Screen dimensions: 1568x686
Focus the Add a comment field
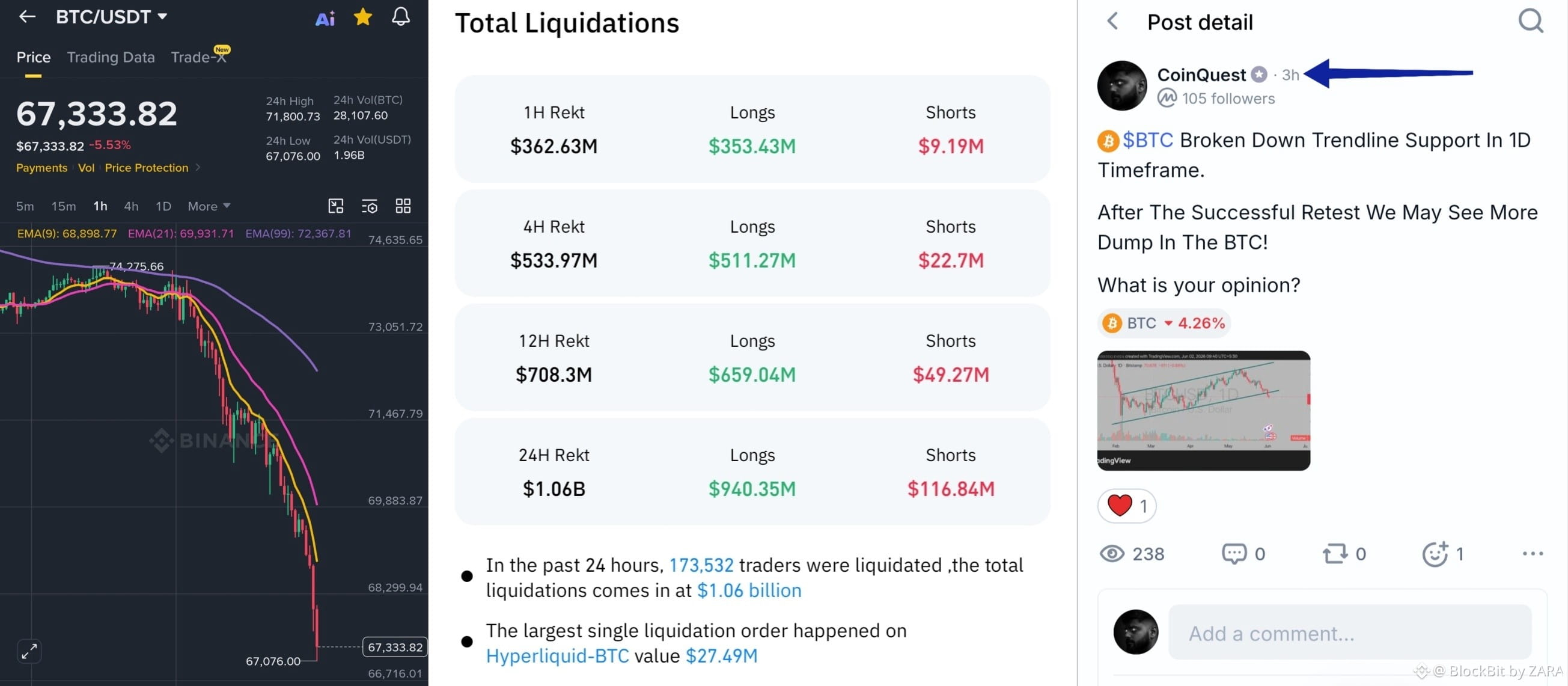tap(1349, 633)
